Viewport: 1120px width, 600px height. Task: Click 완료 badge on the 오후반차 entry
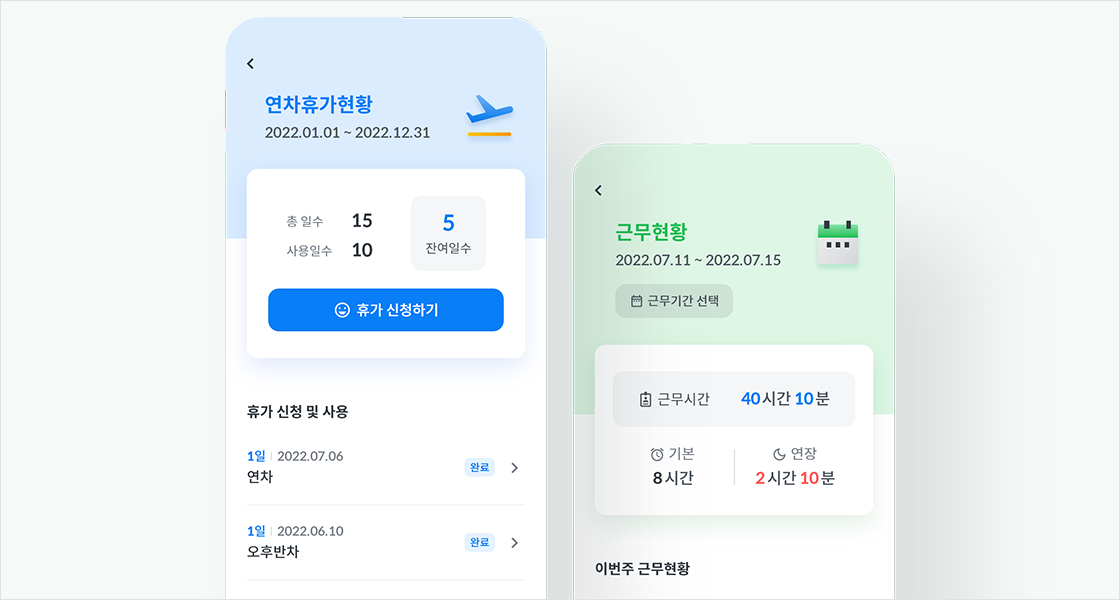click(x=479, y=542)
